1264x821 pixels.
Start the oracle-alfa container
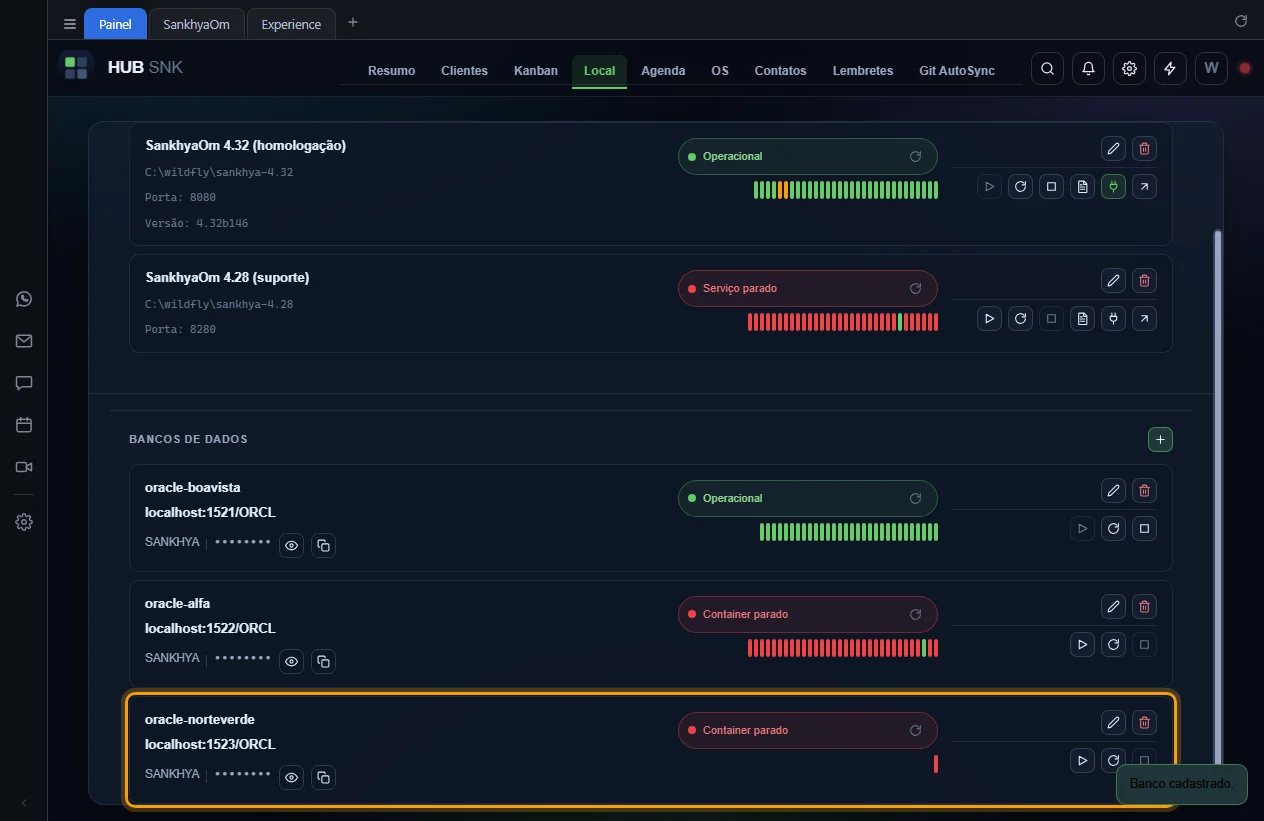click(x=1082, y=644)
